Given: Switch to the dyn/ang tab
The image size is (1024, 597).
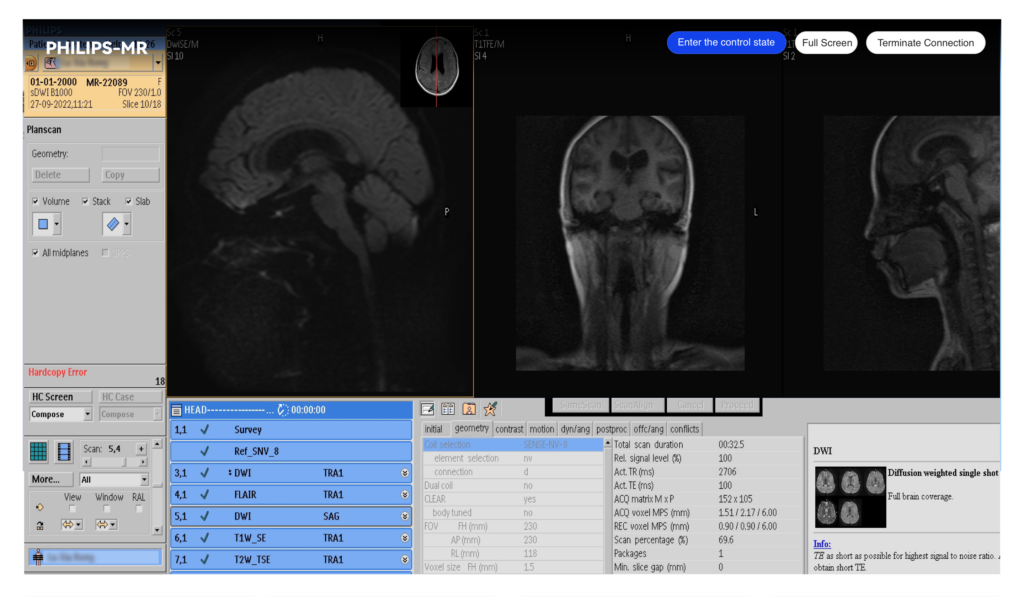Looking at the screenshot, I should 575,429.
